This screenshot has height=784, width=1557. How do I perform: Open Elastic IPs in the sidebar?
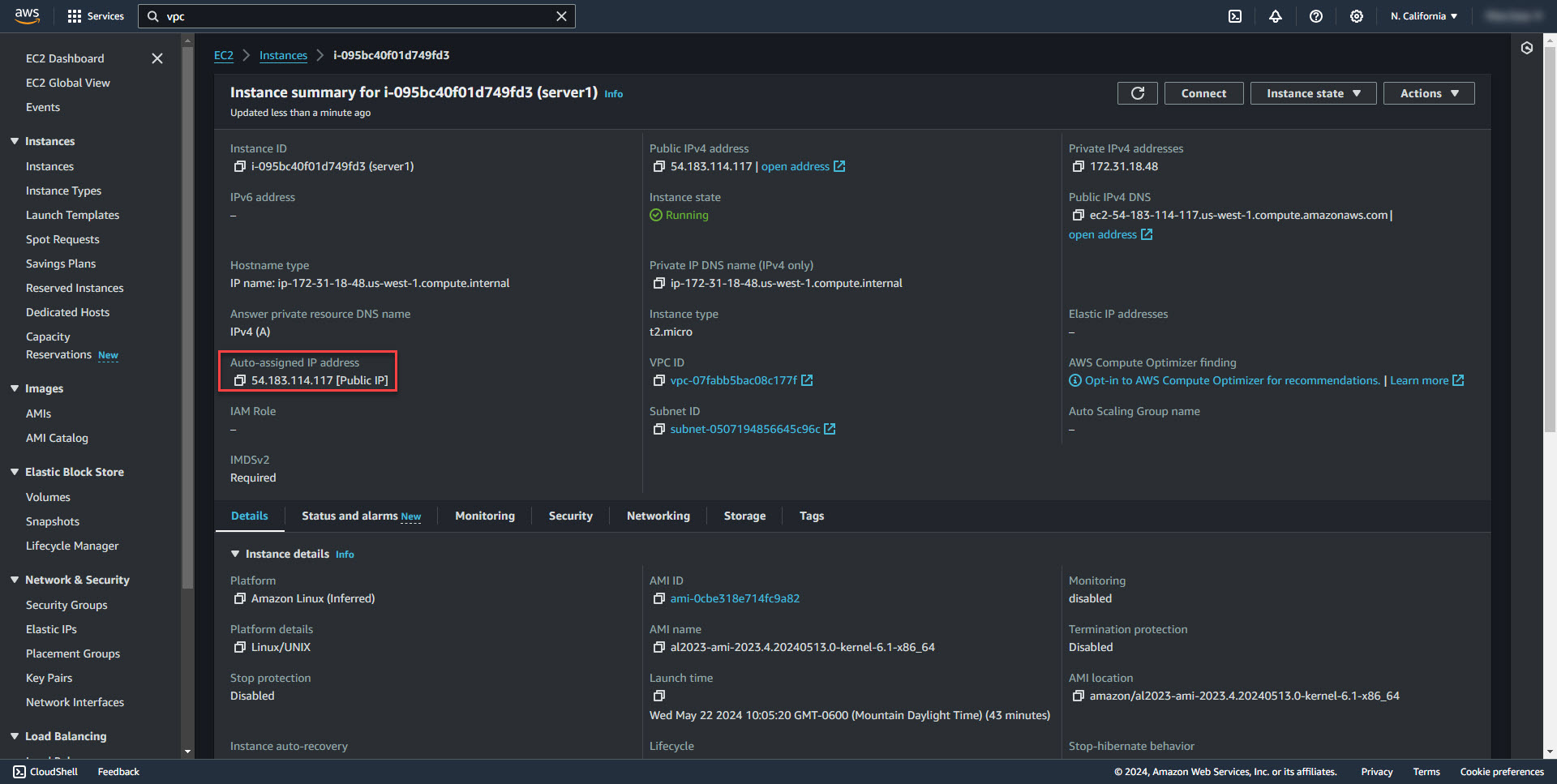(x=51, y=629)
